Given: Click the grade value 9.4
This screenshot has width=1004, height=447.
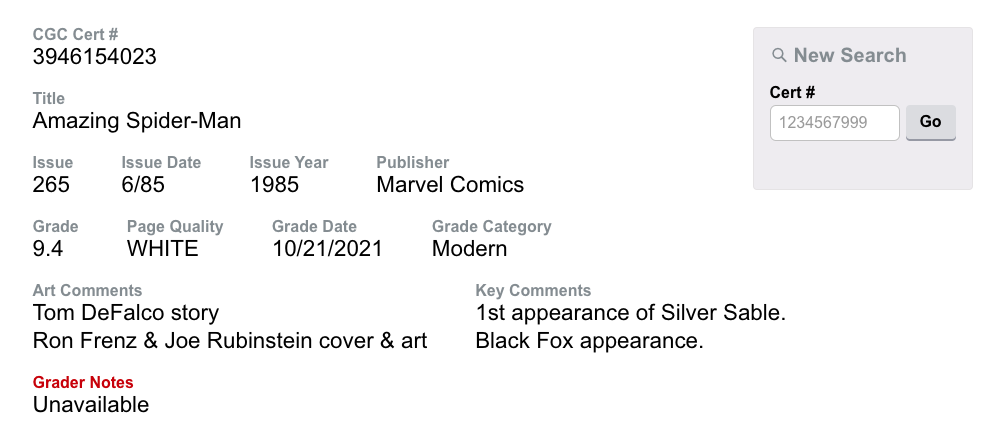Looking at the screenshot, I should [48, 249].
